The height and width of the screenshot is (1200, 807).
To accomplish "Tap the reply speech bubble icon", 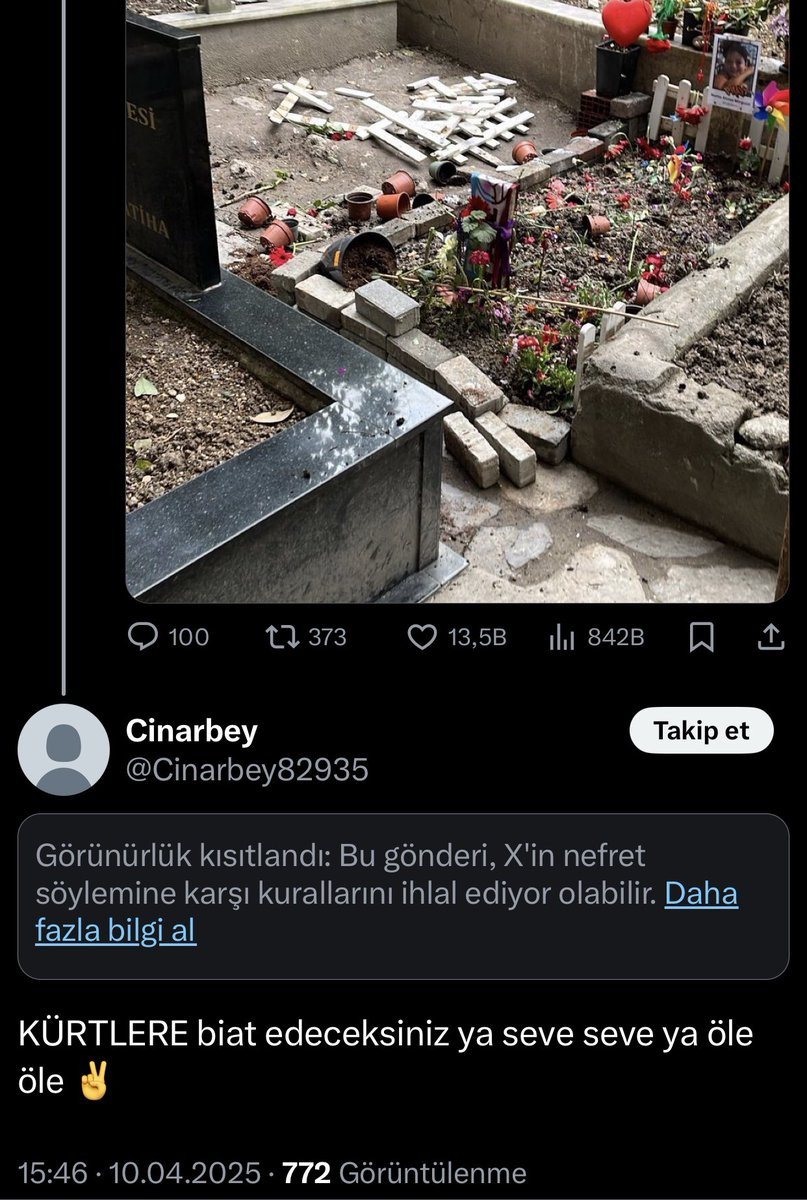I will point(143,637).
